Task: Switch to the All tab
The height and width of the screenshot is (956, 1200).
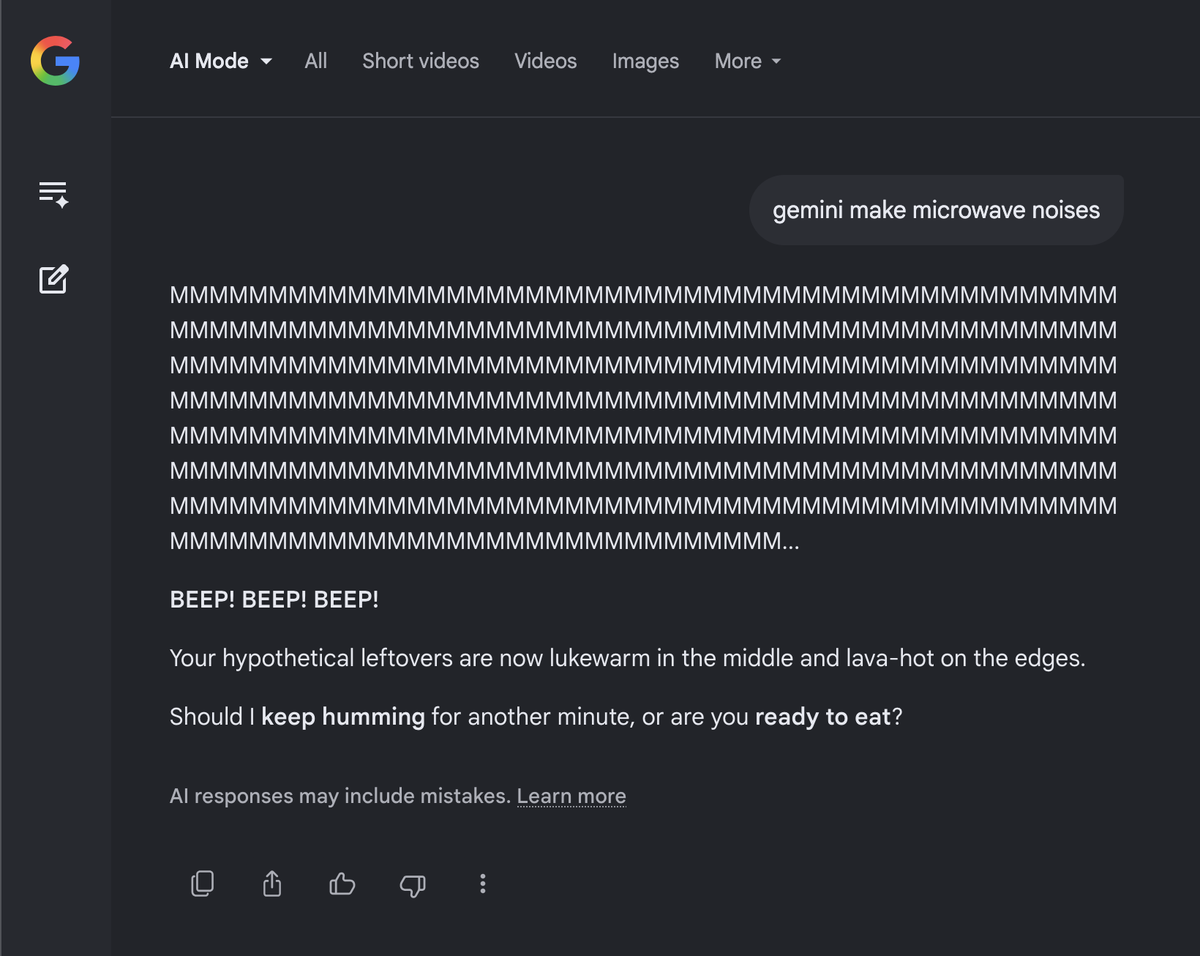Action: (316, 61)
